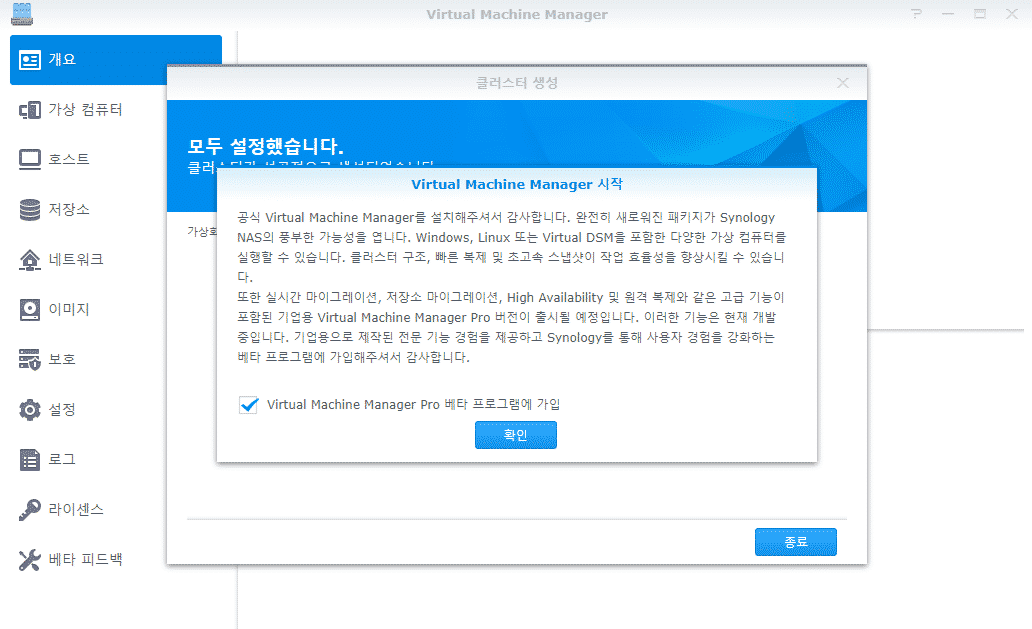This screenshot has width=1032, height=629.
Task: Minimize the Virtual Machine Manager window
Action: tap(948, 14)
